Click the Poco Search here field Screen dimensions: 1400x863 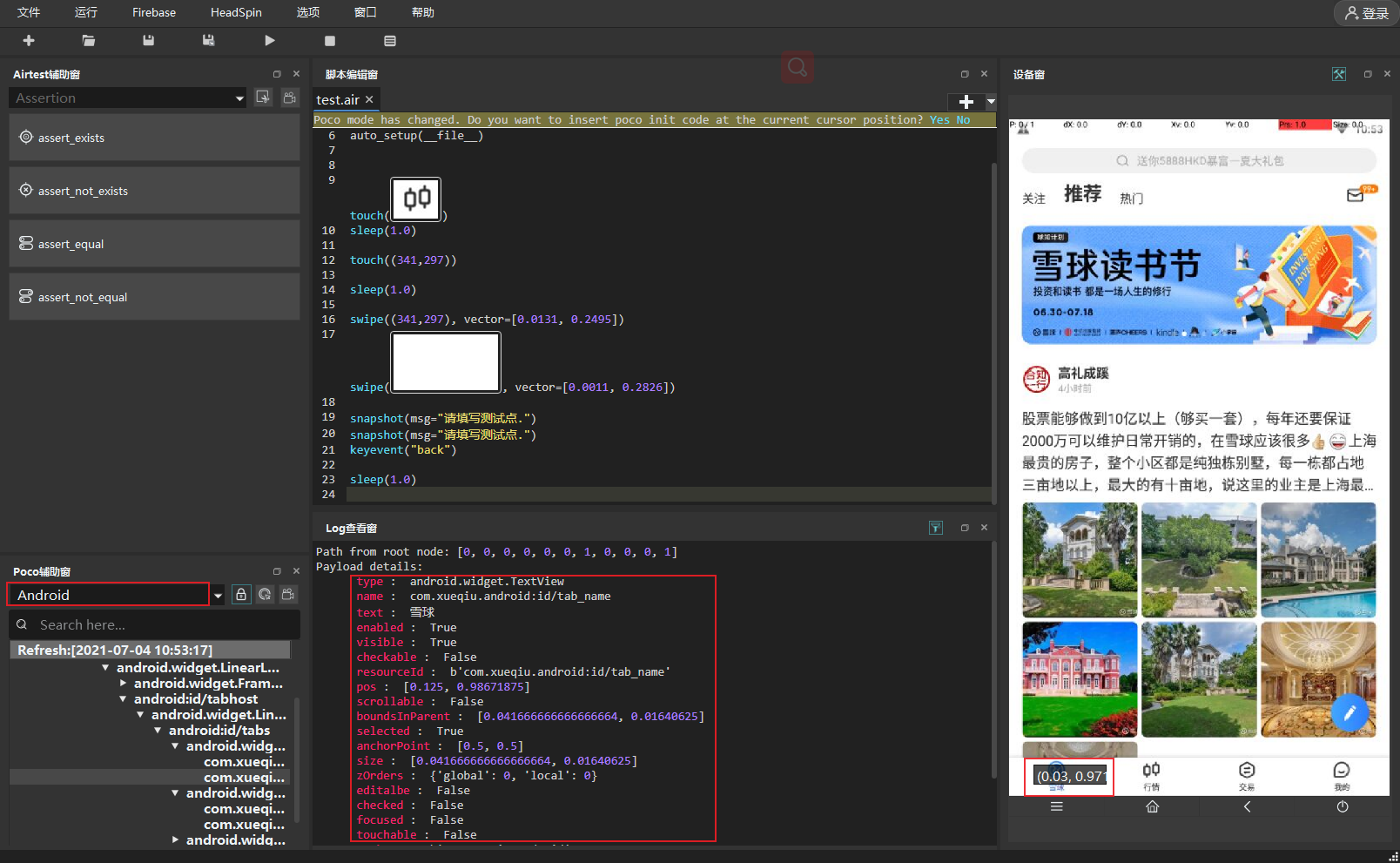coord(154,624)
